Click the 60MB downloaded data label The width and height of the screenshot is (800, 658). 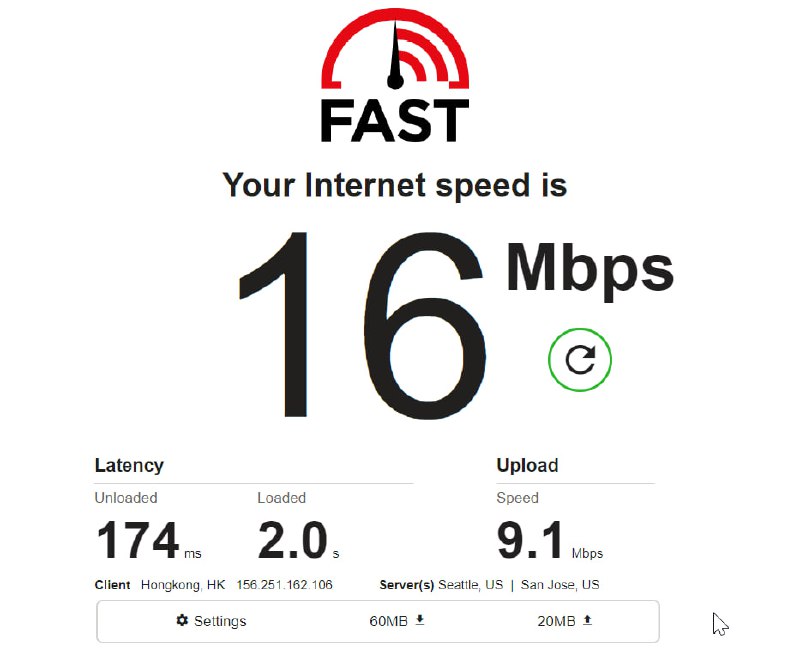click(x=388, y=621)
